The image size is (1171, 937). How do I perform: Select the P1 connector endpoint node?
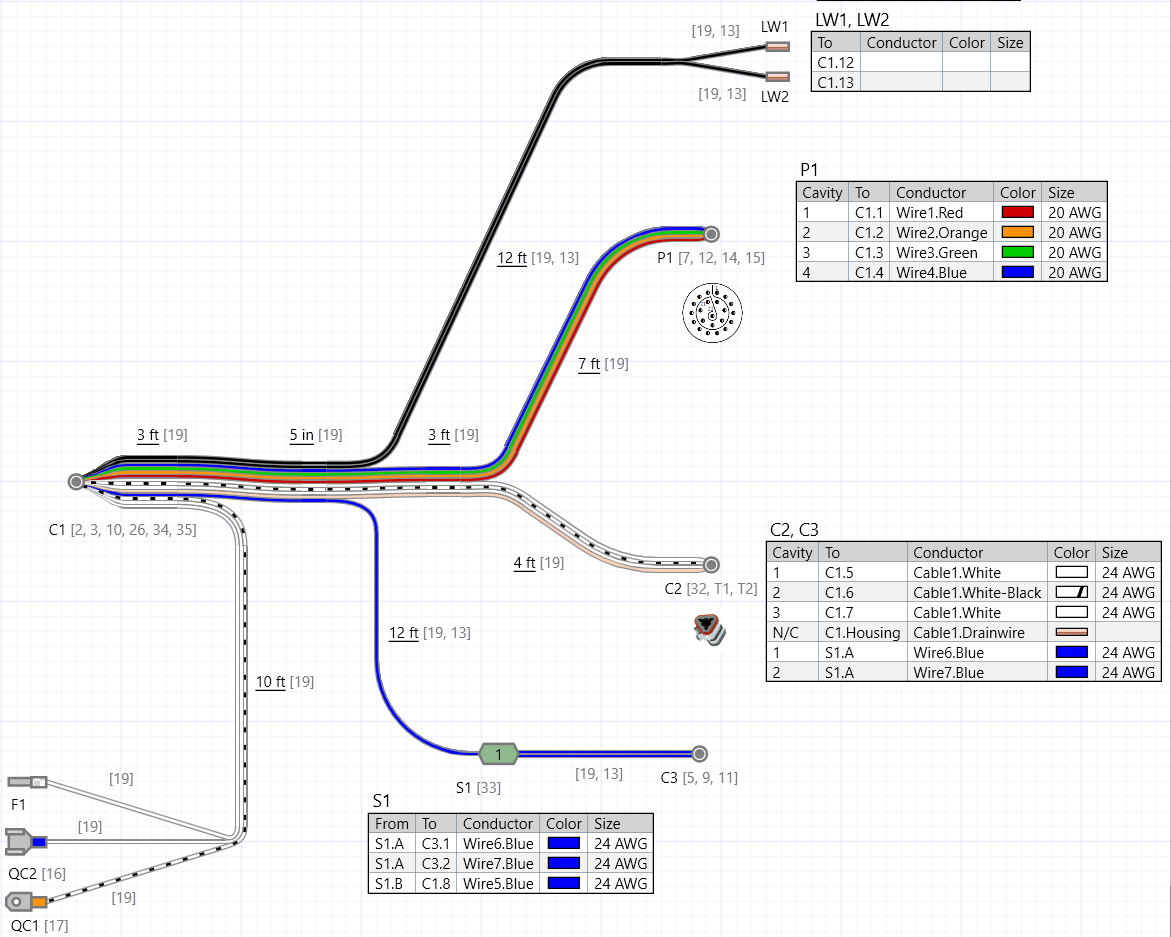[x=711, y=234]
